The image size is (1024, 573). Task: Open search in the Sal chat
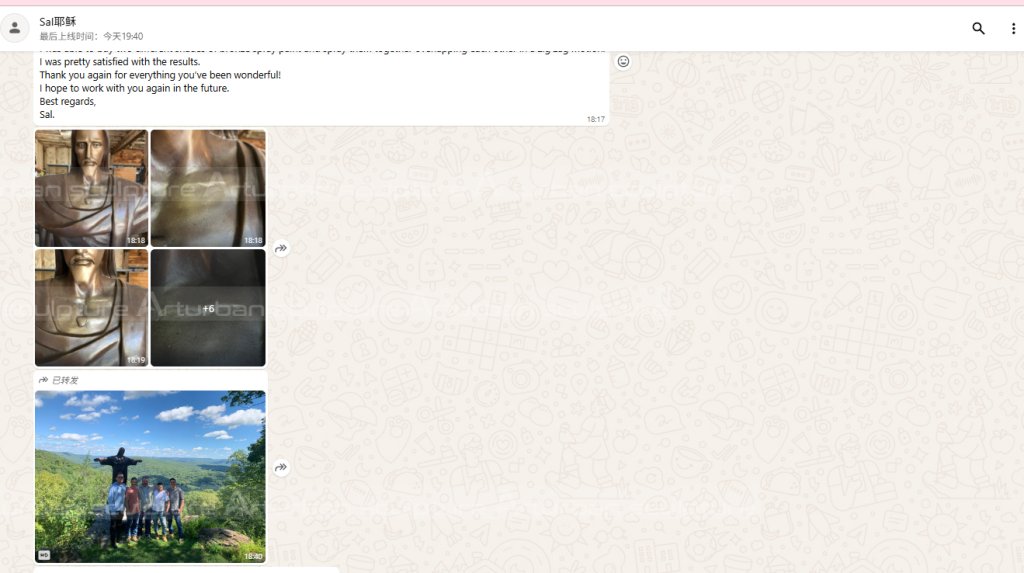point(978,28)
